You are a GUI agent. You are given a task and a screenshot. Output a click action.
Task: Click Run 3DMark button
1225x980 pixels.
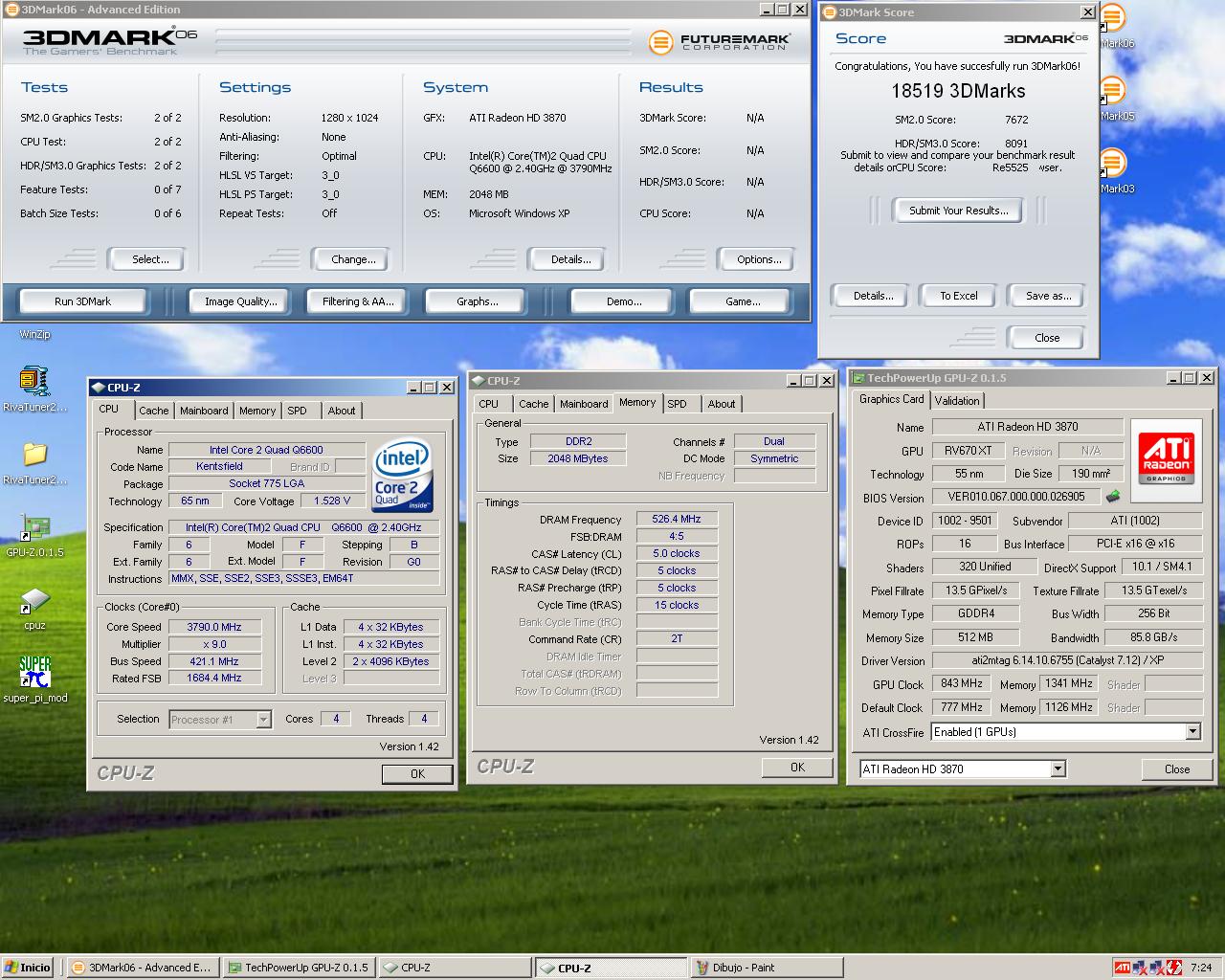[82, 301]
